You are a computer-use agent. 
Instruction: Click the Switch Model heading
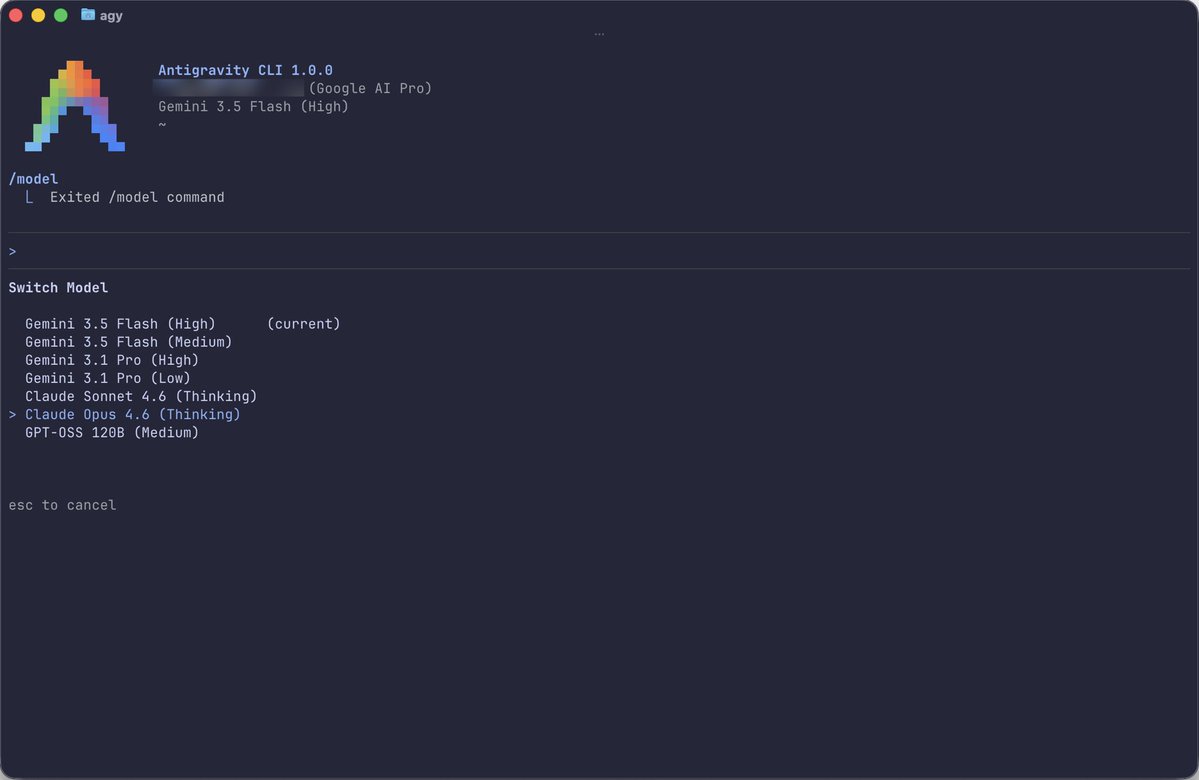[x=58, y=288]
